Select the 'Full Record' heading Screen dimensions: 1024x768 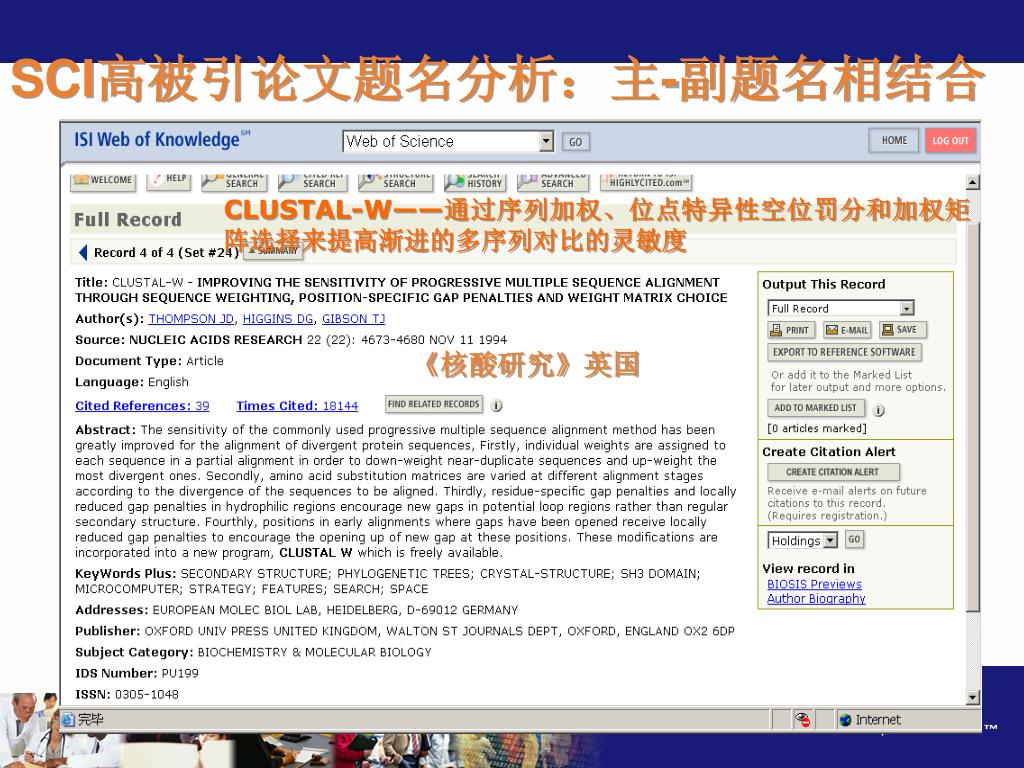(x=127, y=219)
